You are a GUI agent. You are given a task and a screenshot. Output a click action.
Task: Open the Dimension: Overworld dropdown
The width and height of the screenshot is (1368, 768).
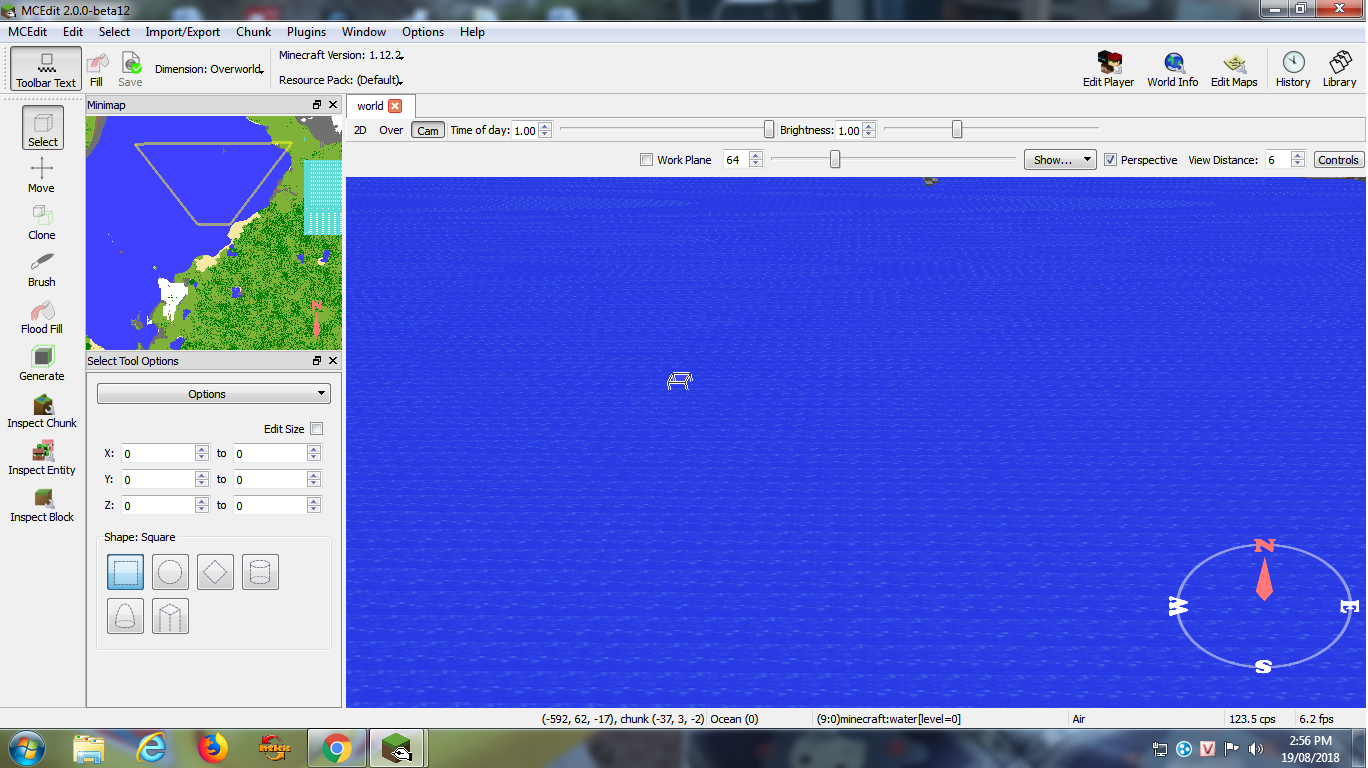click(209, 69)
